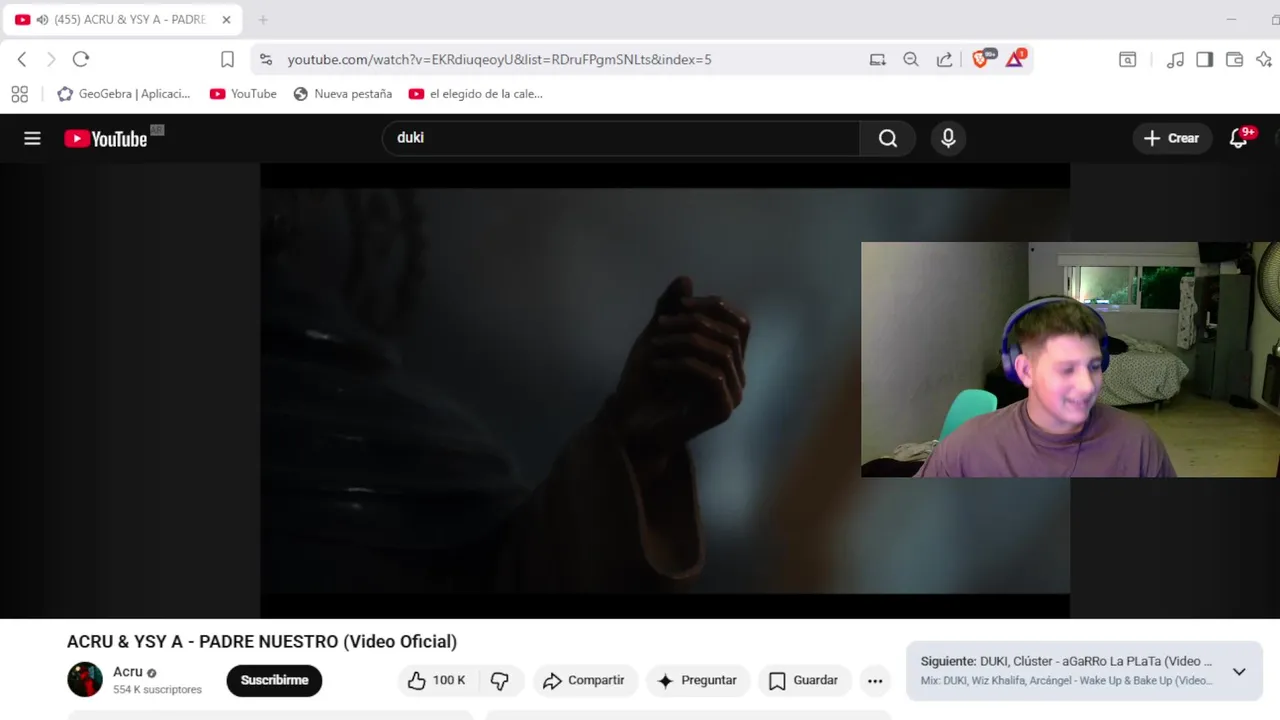
Task: Click the Compartir button
Action: [x=584, y=680]
